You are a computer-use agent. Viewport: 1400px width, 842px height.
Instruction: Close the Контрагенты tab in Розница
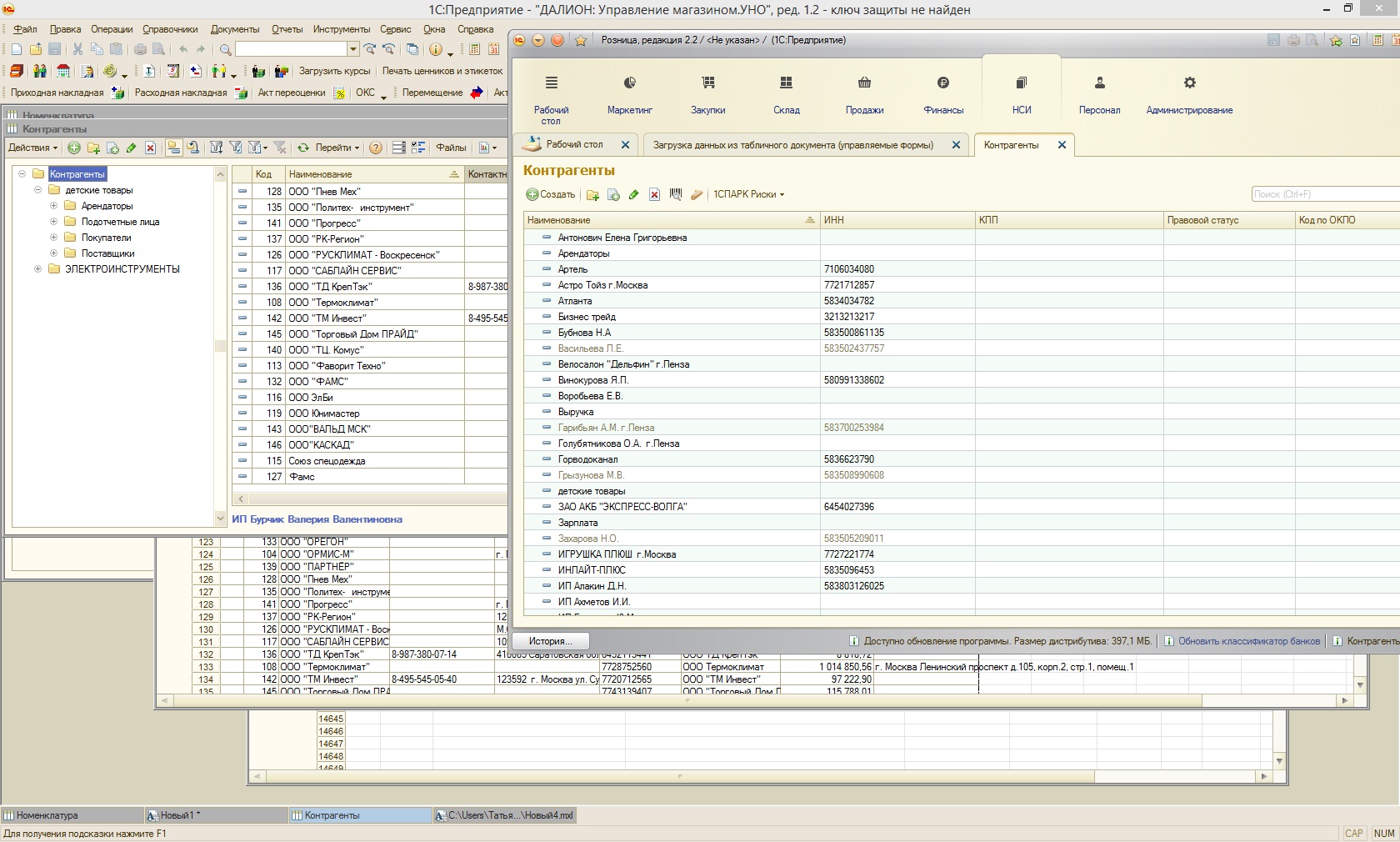(1062, 145)
